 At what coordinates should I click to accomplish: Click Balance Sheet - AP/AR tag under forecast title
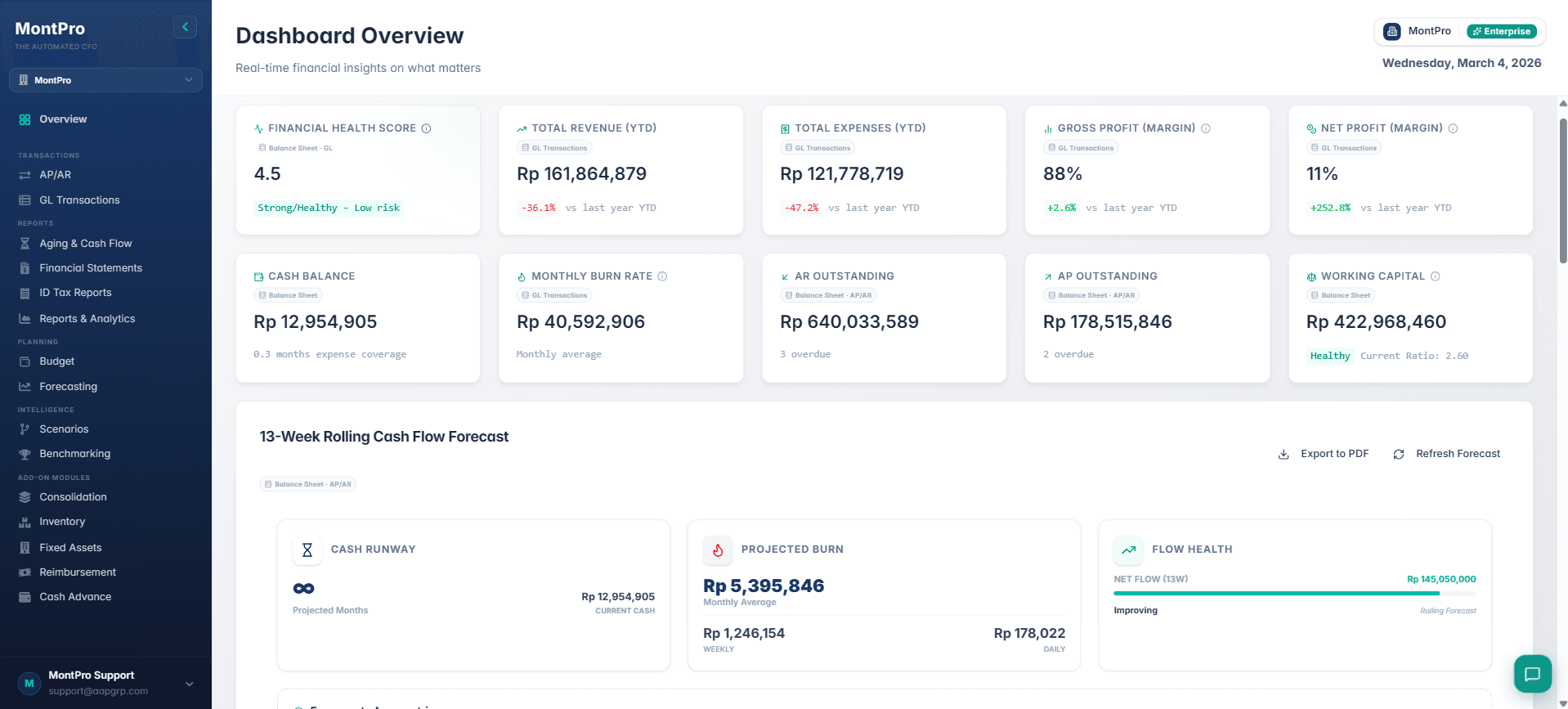click(307, 484)
